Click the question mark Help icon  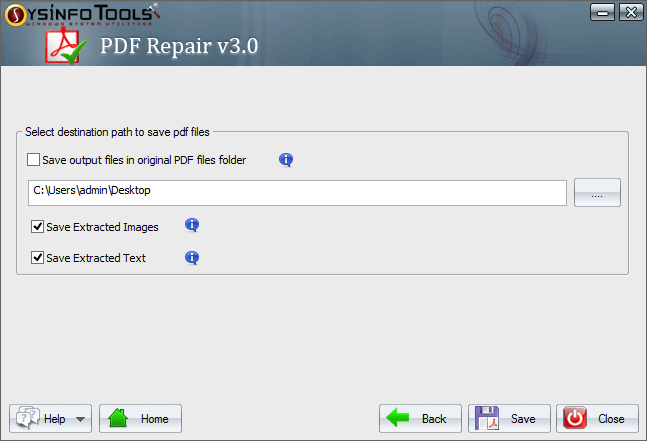point(27,418)
